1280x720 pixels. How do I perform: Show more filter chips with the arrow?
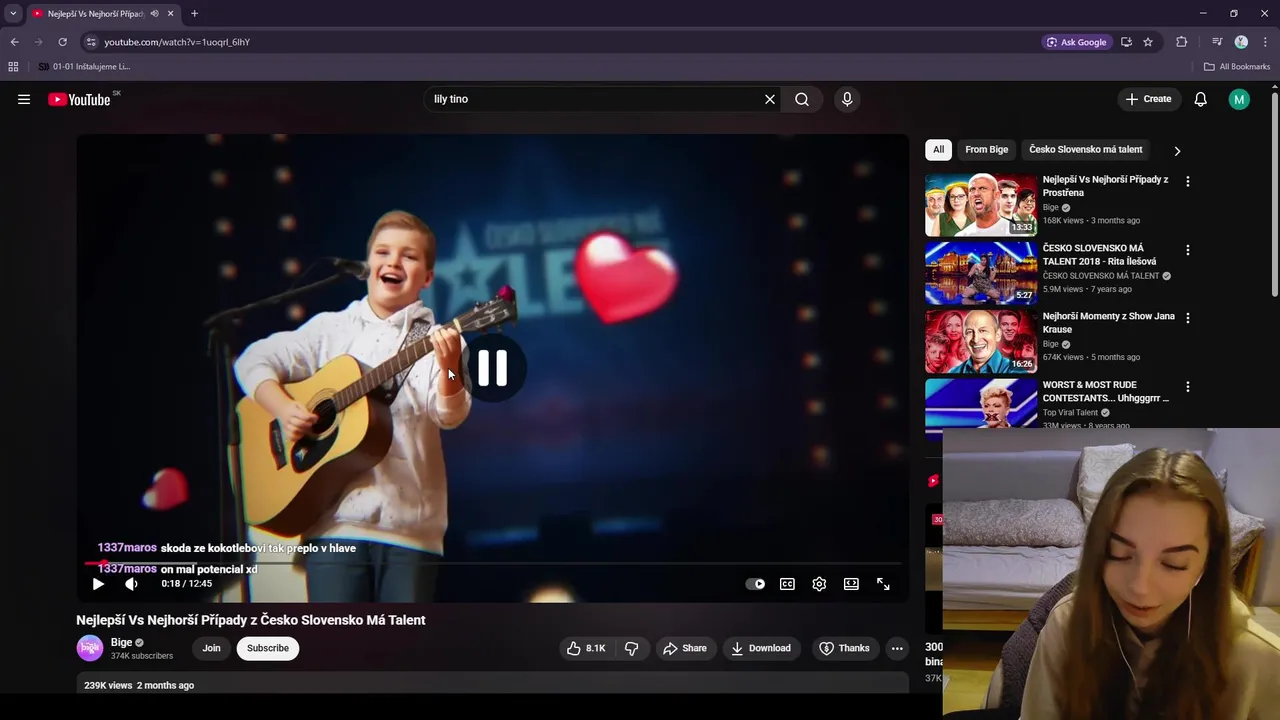(x=1177, y=150)
